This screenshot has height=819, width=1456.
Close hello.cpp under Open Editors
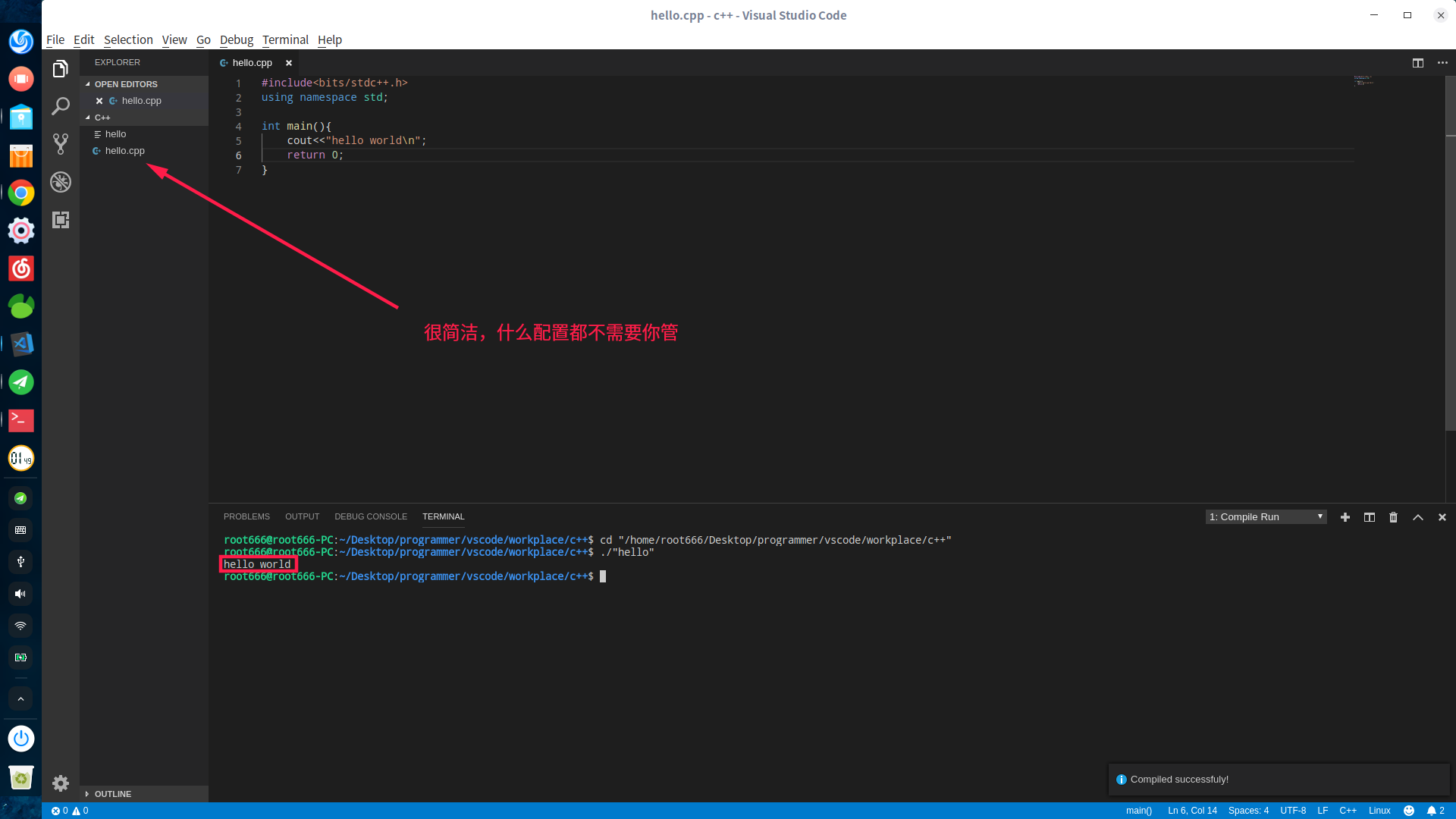click(99, 101)
